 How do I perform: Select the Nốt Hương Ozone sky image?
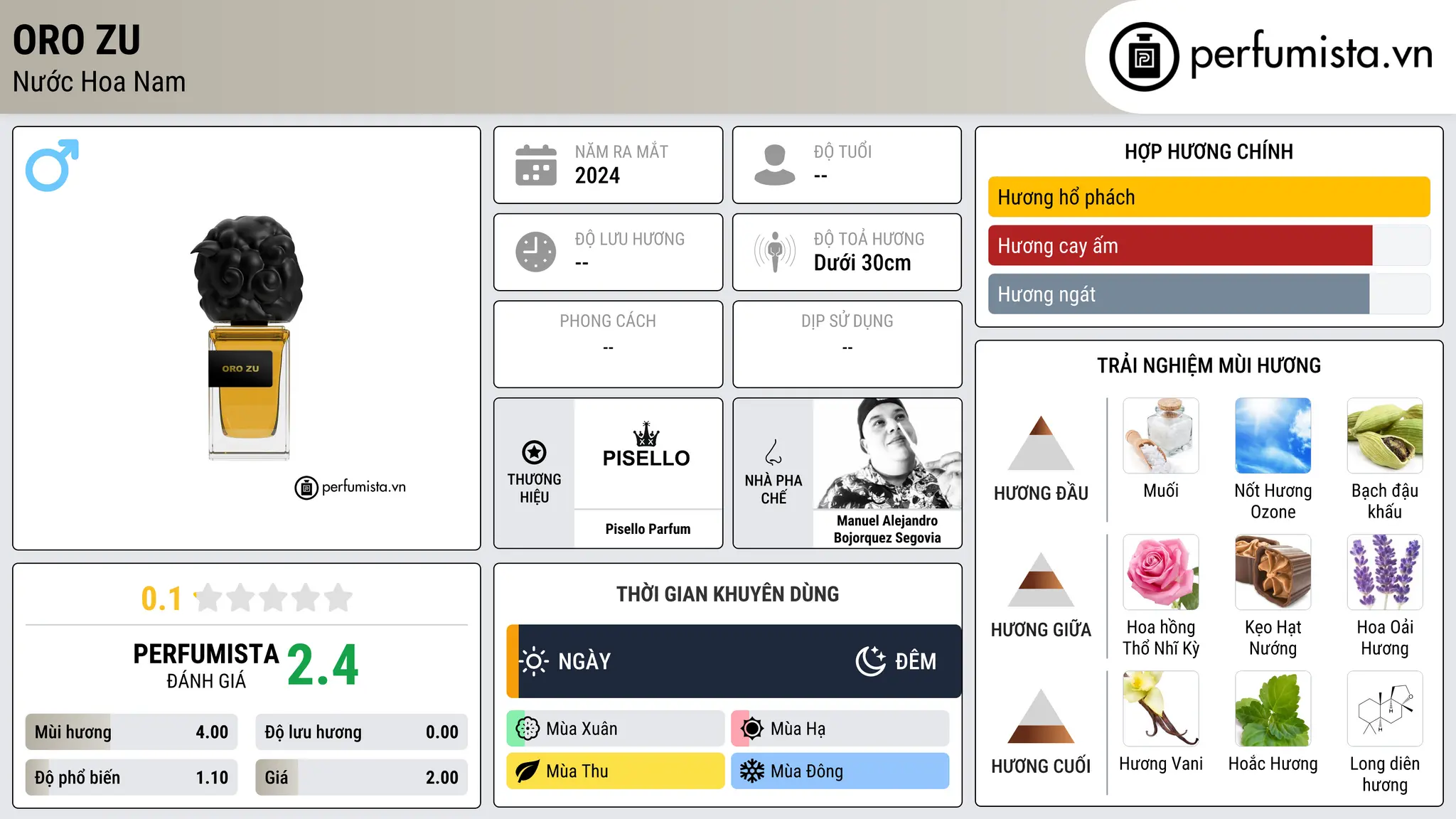pyautogui.click(x=1273, y=436)
